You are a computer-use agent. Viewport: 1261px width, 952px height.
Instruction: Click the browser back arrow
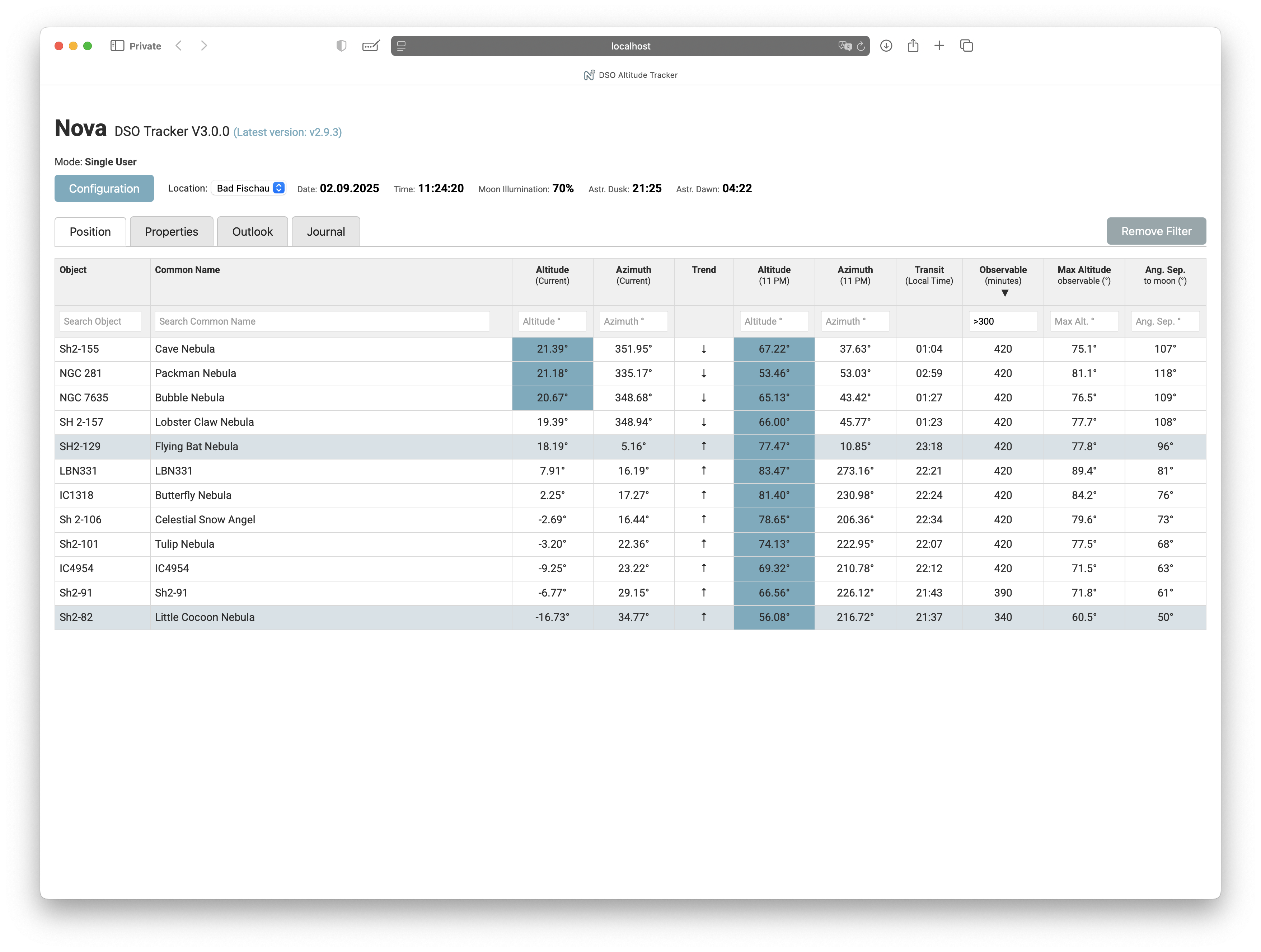click(179, 46)
